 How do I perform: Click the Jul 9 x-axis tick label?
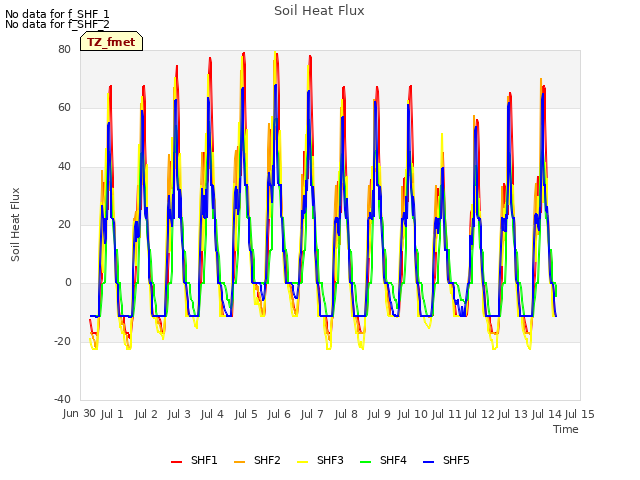pyautogui.click(x=379, y=414)
